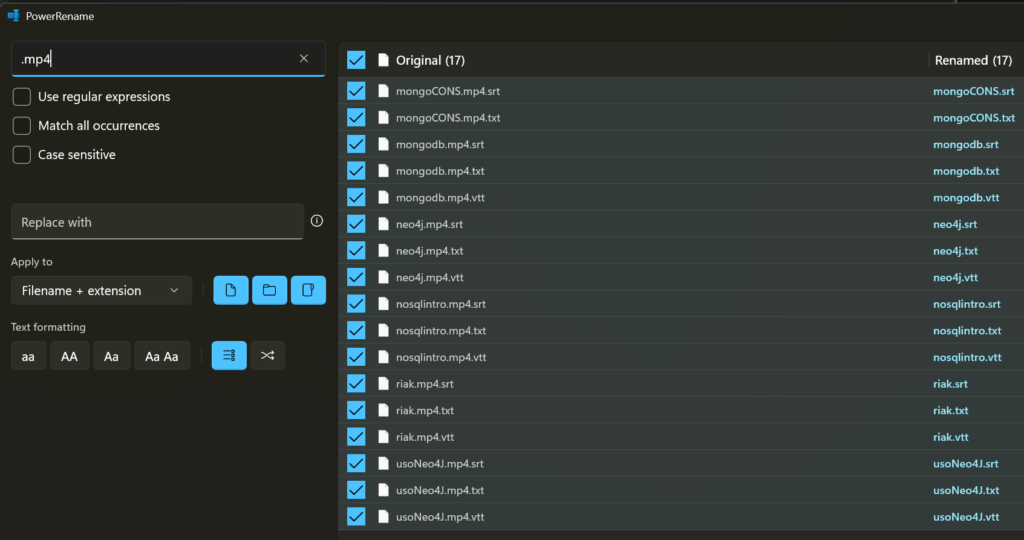
Task: Enable the Case sensitive option
Action: (x=21, y=155)
